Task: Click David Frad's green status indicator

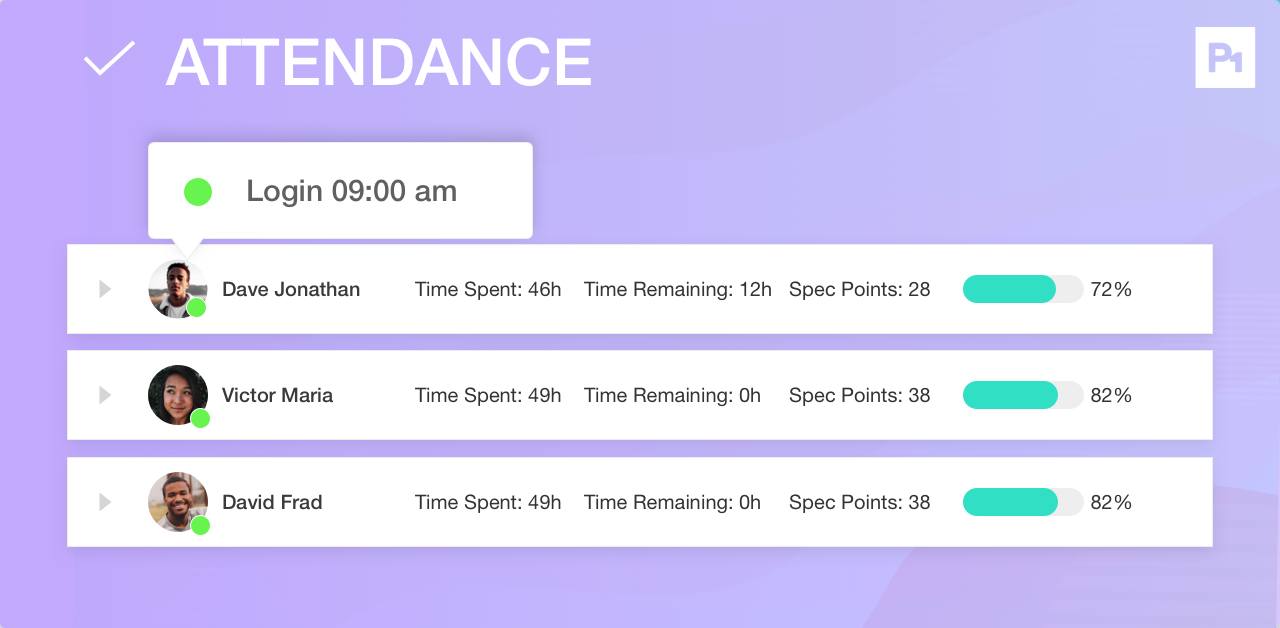Action: (x=200, y=525)
